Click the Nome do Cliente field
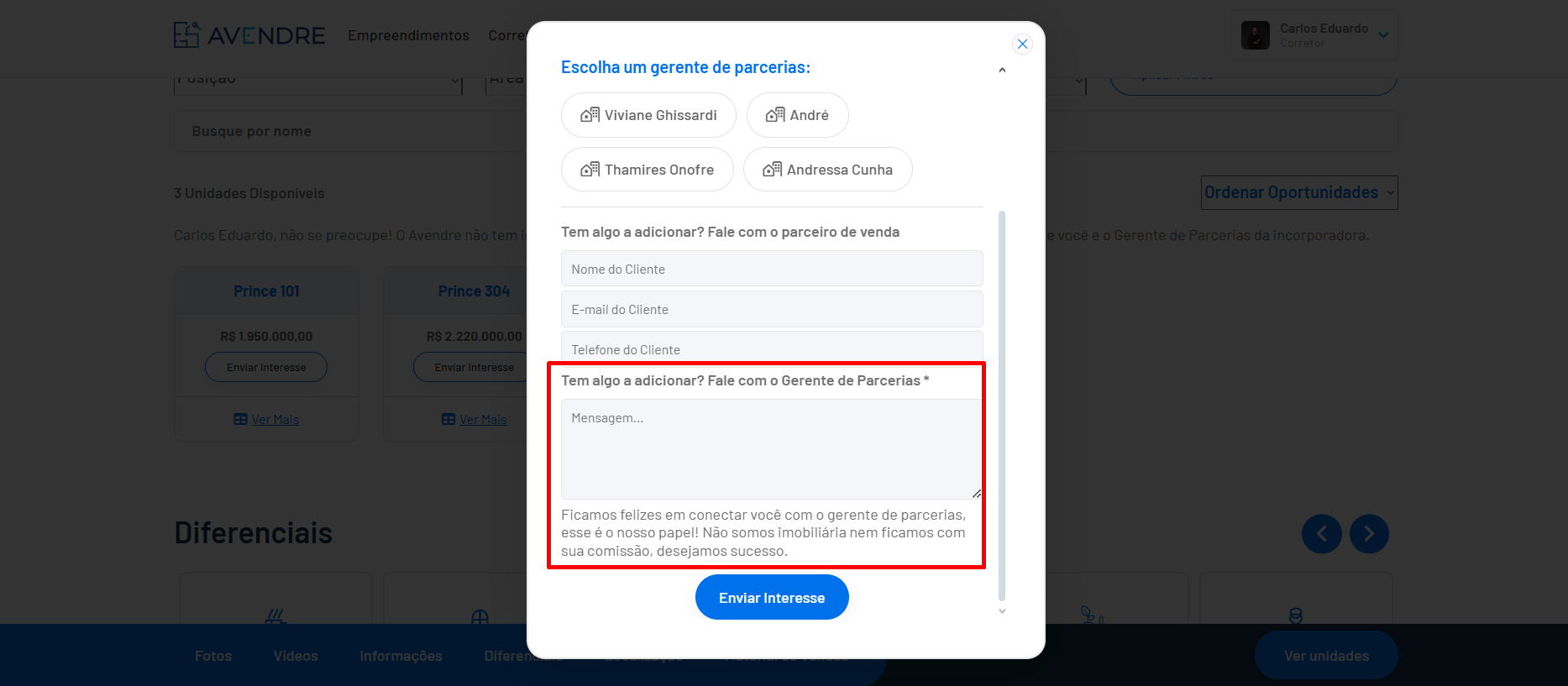Viewport: 1568px width, 686px height. [x=772, y=269]
